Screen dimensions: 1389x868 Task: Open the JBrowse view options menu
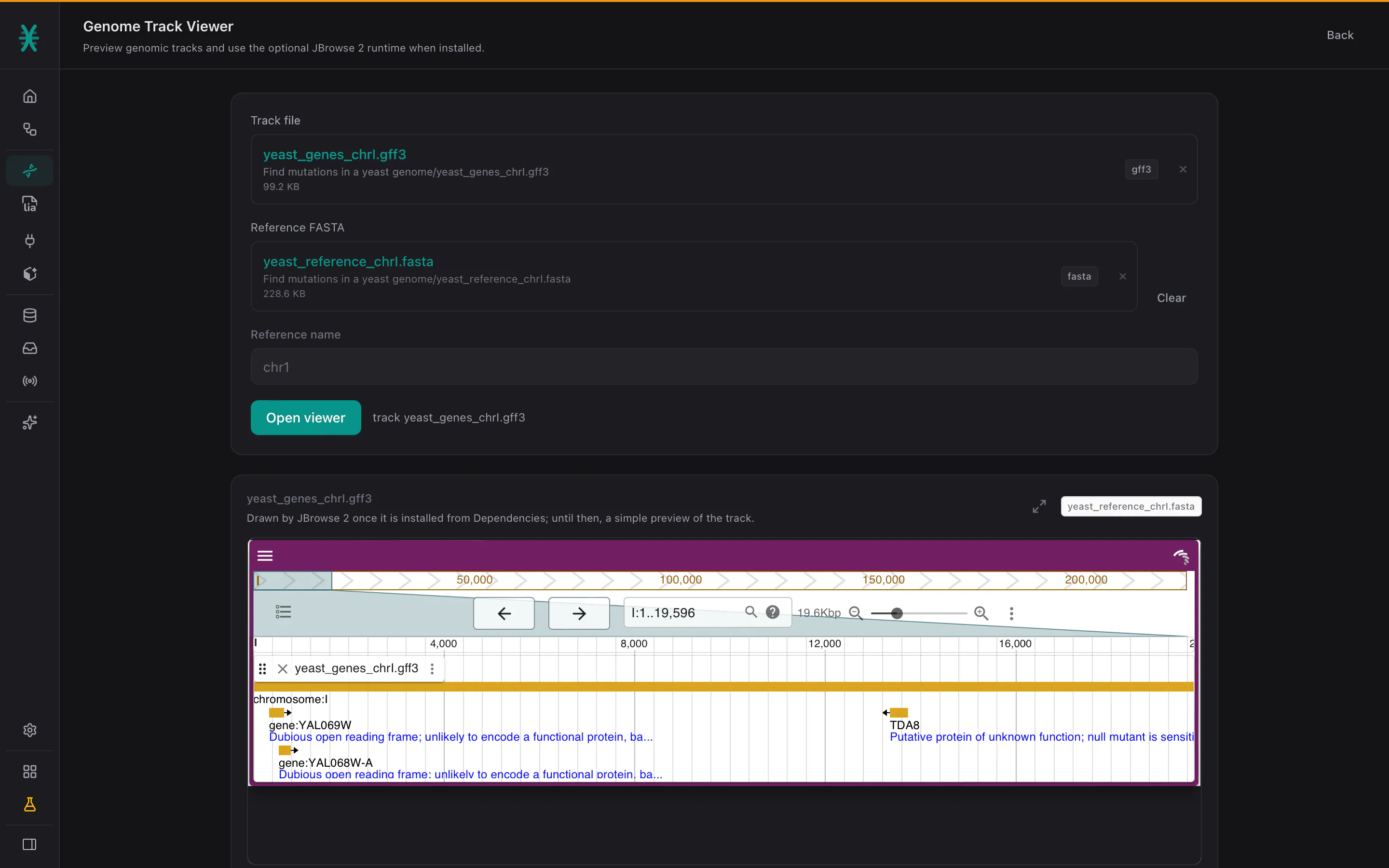click(x=1011, y=613)
